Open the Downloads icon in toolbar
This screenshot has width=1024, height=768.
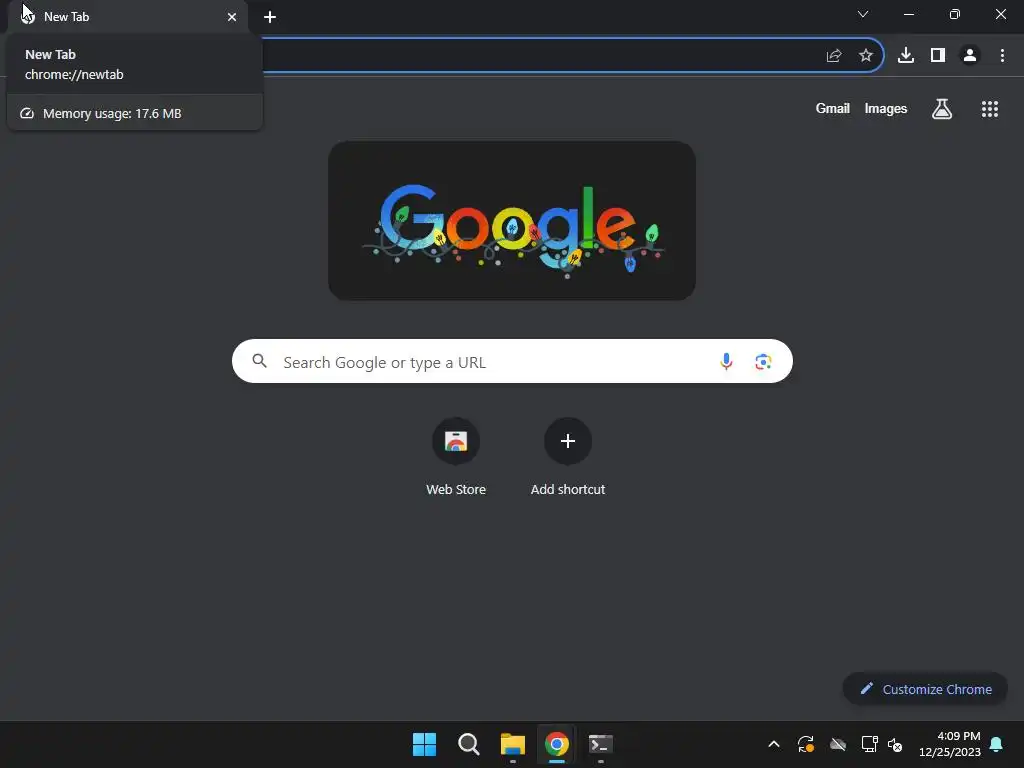coord(906,56)
